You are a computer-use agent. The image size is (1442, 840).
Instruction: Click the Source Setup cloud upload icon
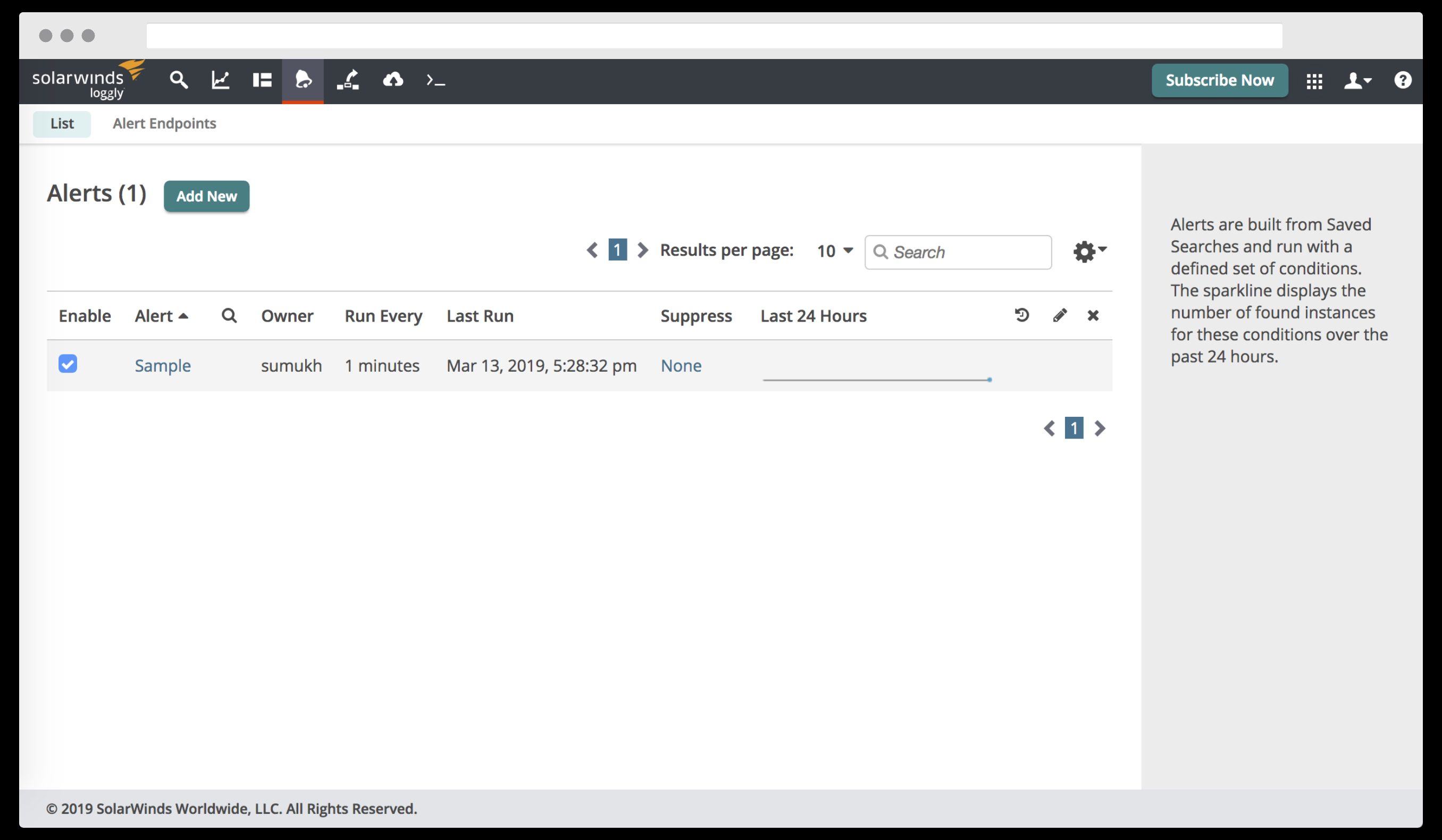[x=392, y=80]
